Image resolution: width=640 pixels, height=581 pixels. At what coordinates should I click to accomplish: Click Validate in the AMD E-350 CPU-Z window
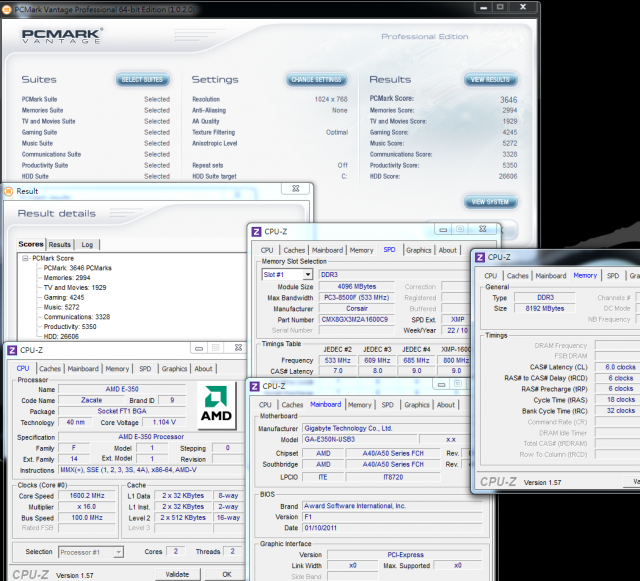[x=177, y=574]
